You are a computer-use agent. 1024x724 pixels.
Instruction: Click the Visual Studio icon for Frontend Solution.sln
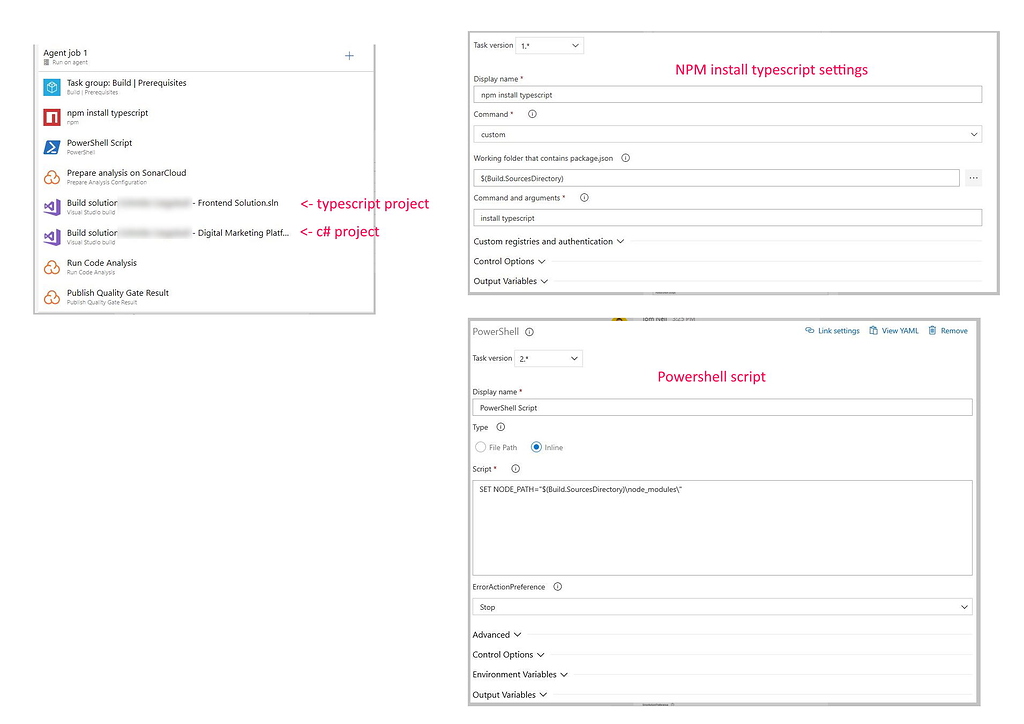coord(52,207)
